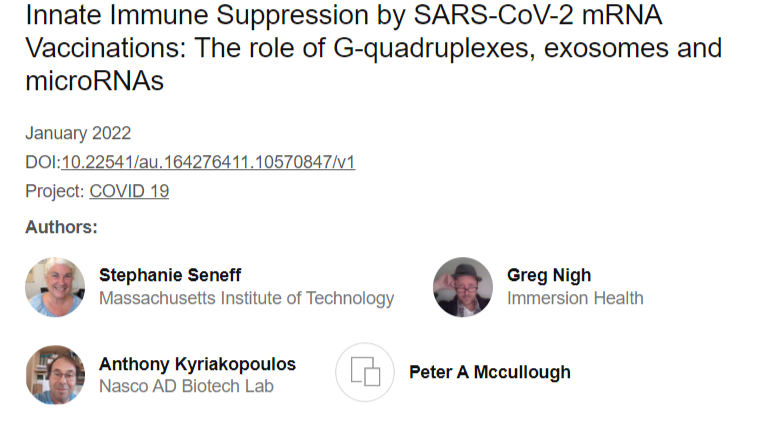Click the Peter A Mccullough name

click(490, 372)
